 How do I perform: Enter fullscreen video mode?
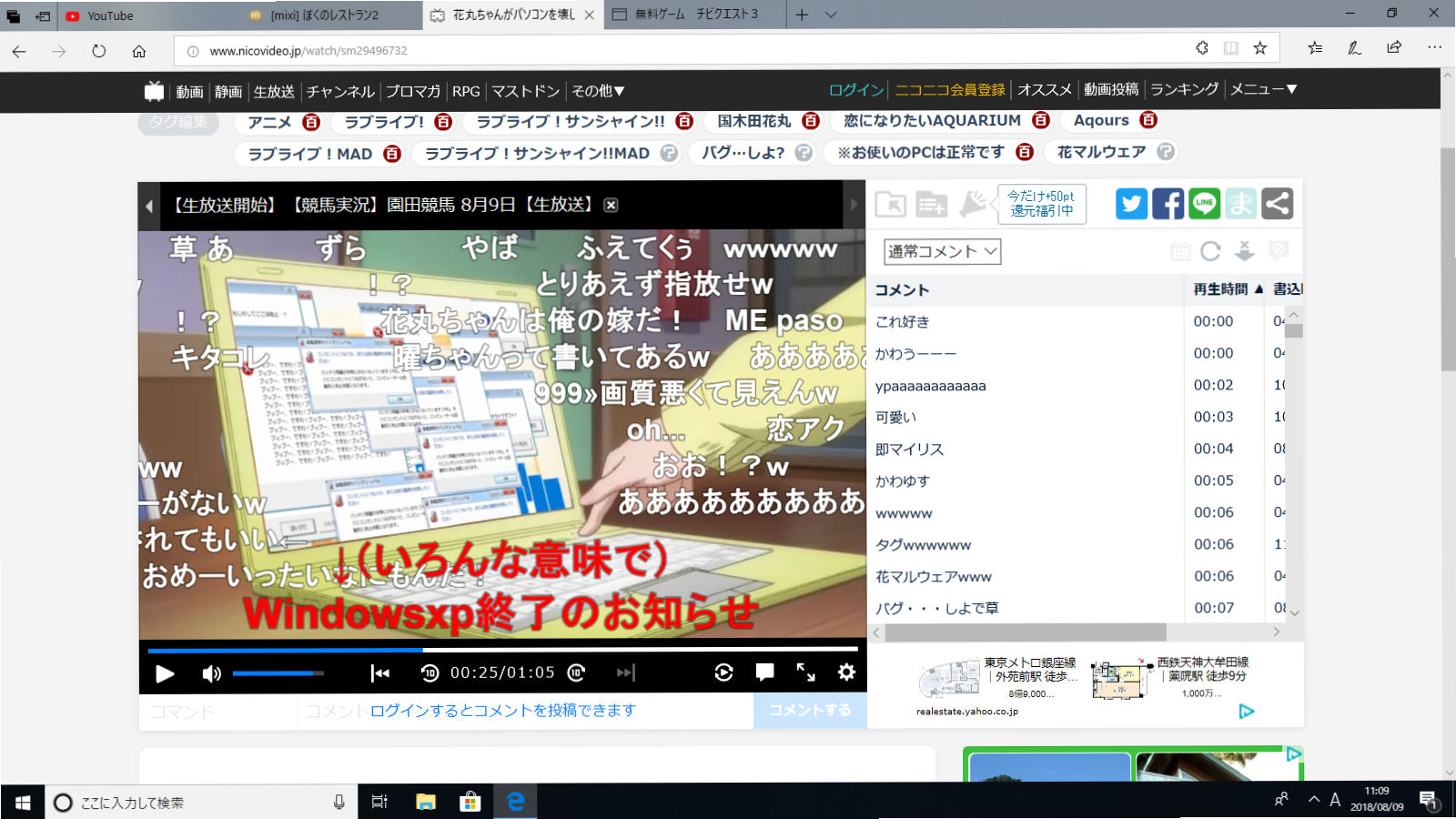click(x=805, y=672)
